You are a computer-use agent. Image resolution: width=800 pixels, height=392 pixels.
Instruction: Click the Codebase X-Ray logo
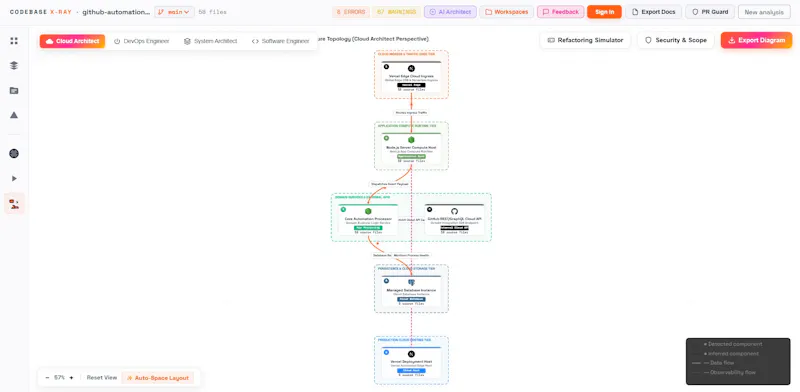tap(41, 12)
